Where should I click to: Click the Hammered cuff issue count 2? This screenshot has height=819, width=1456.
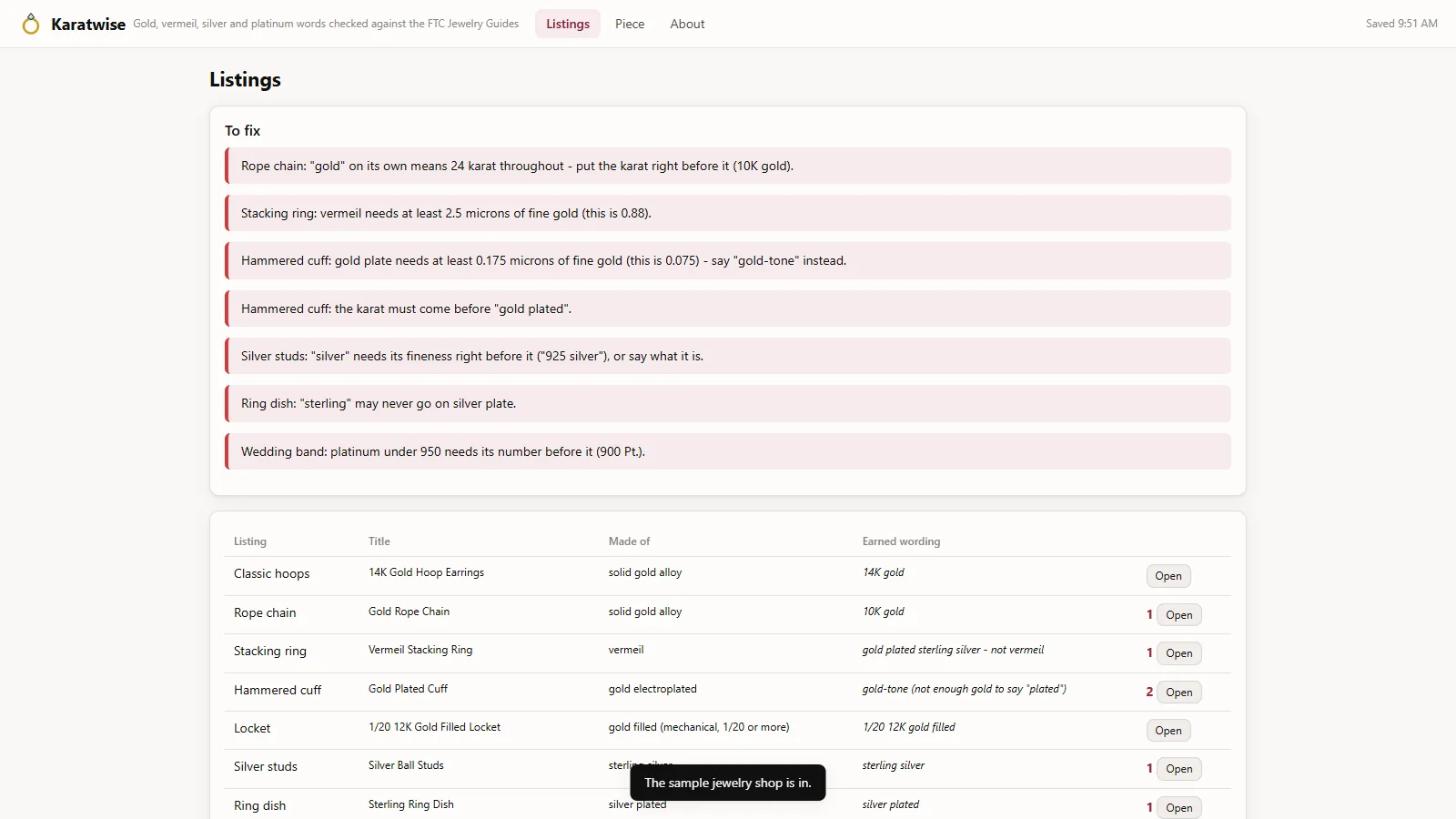point(1149,693)
